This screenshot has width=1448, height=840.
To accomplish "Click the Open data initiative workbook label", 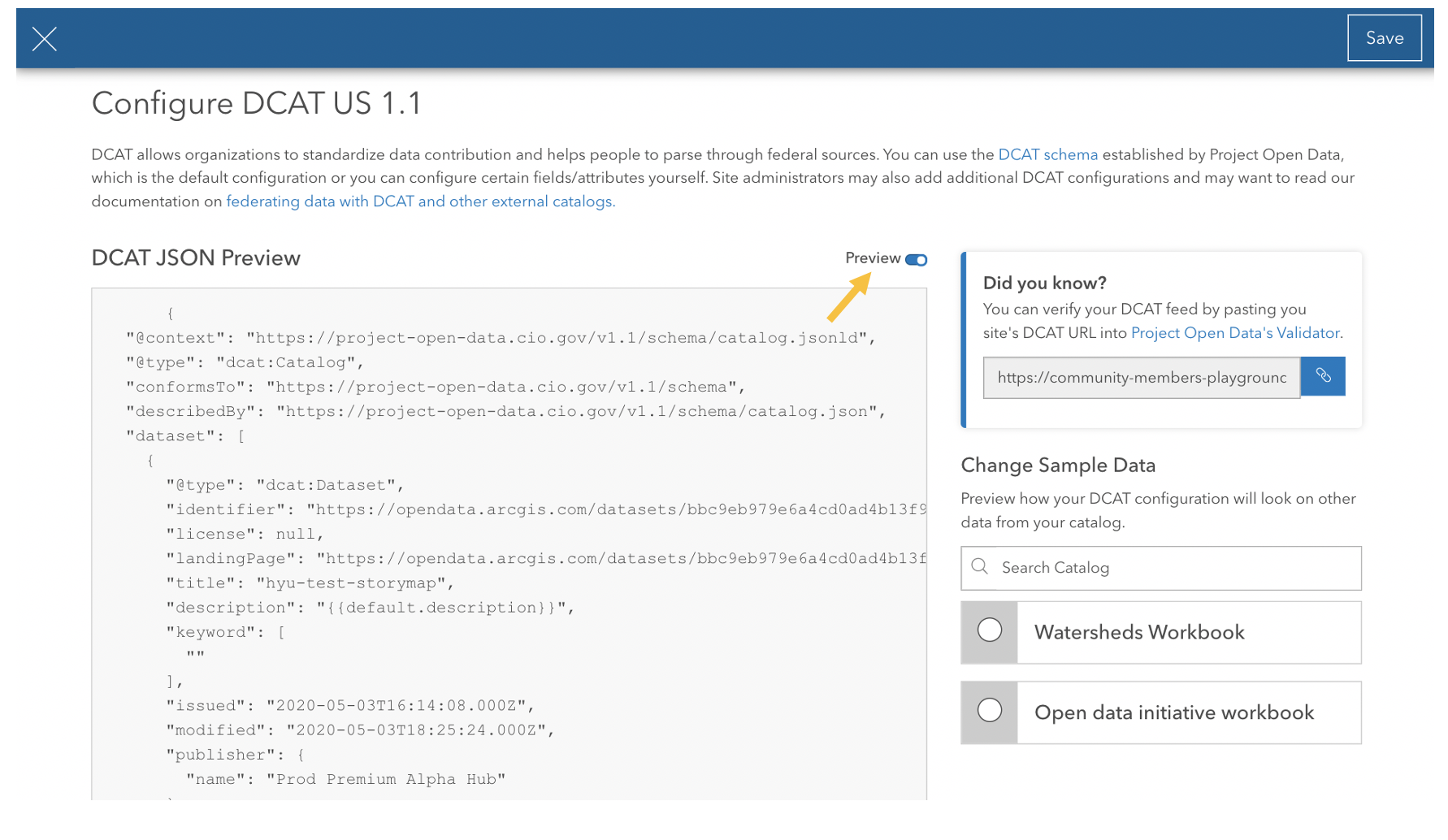I will 1173,713.
